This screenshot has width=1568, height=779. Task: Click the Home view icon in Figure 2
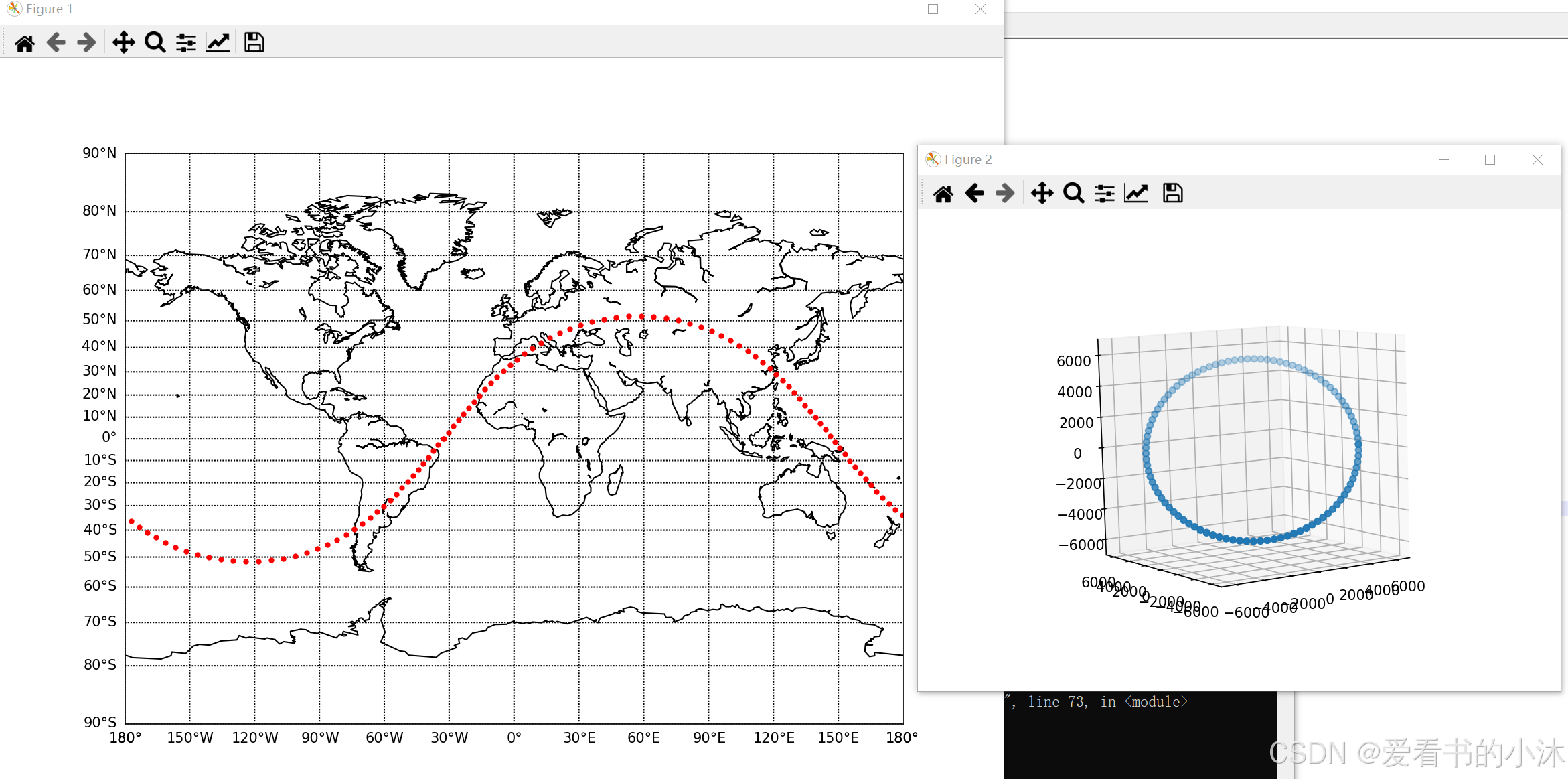(x=944, y=192)
